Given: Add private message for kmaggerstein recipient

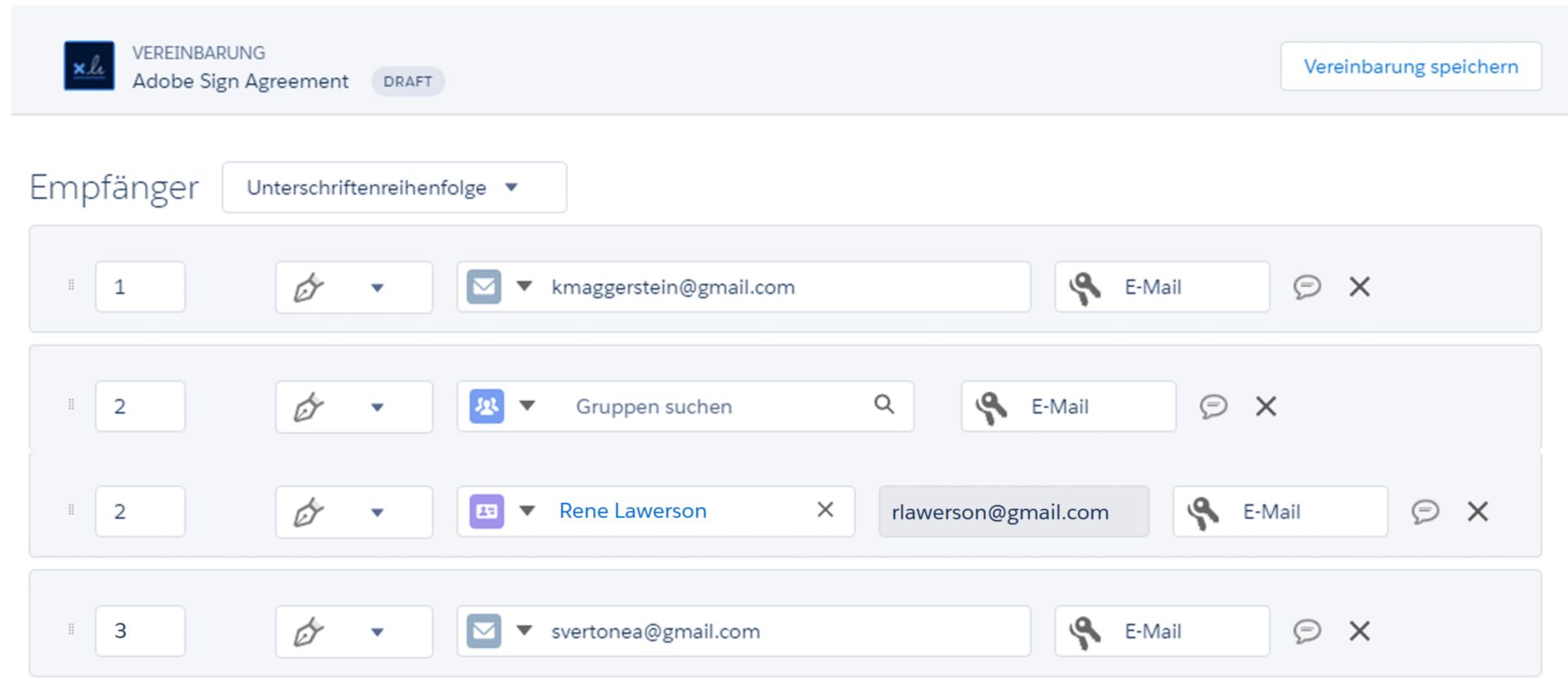Looking at the screenshot, I should (1307, 287).
